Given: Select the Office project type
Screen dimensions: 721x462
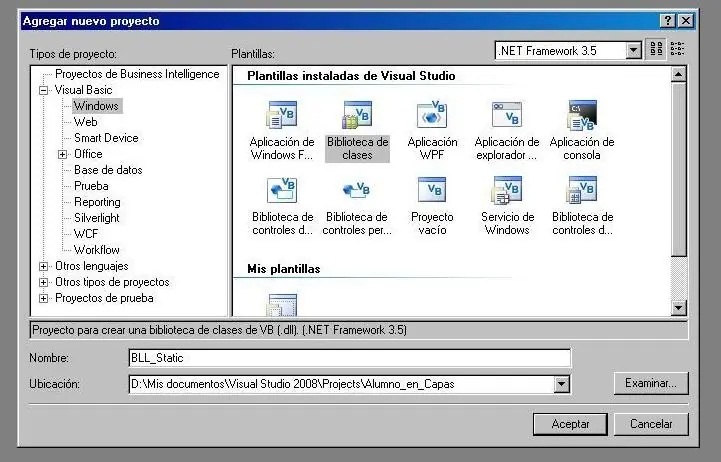Looking at the screenshot, I should coord(88,154).
